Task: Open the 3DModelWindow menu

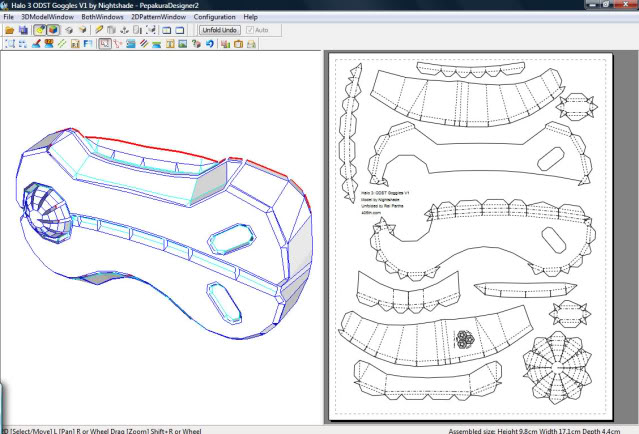Action: (x=47, y=17)
